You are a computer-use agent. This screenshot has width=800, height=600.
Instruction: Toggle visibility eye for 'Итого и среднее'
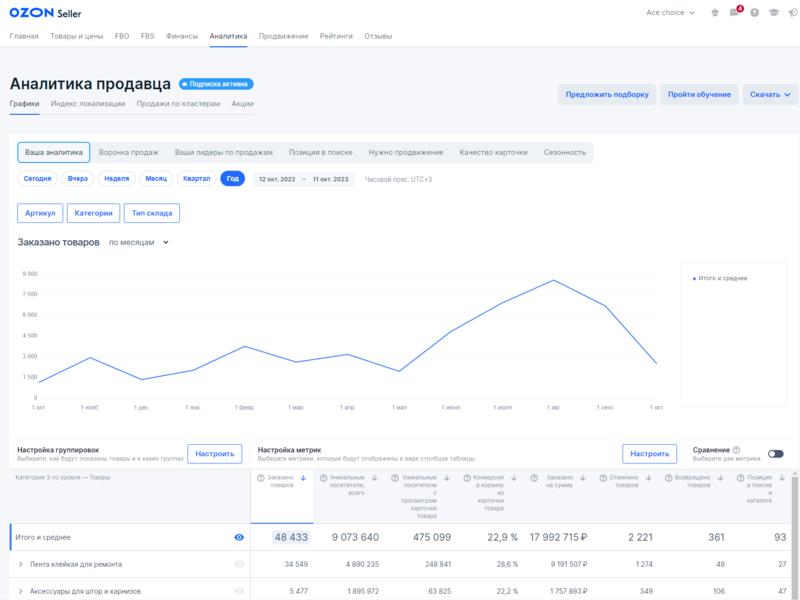(239, 537)
